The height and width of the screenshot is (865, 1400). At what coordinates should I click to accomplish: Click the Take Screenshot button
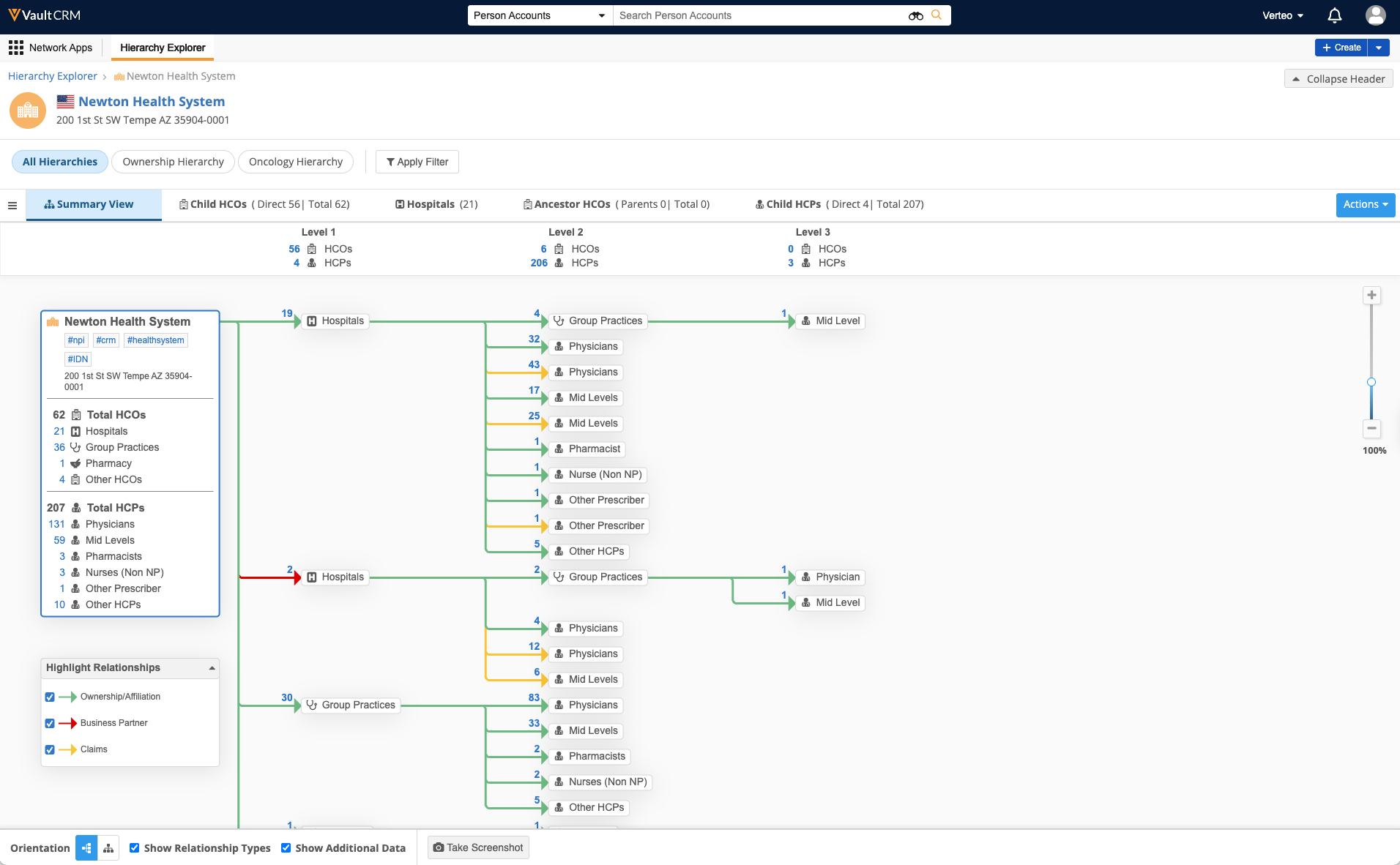click(478, 848)
